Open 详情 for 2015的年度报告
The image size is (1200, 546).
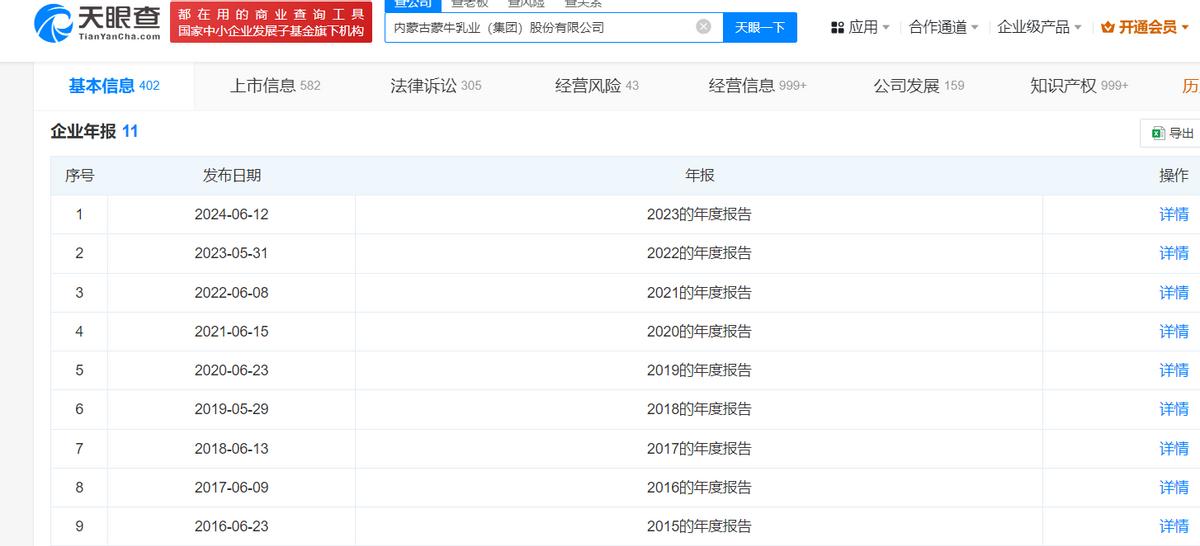(x=1174, y=526)
